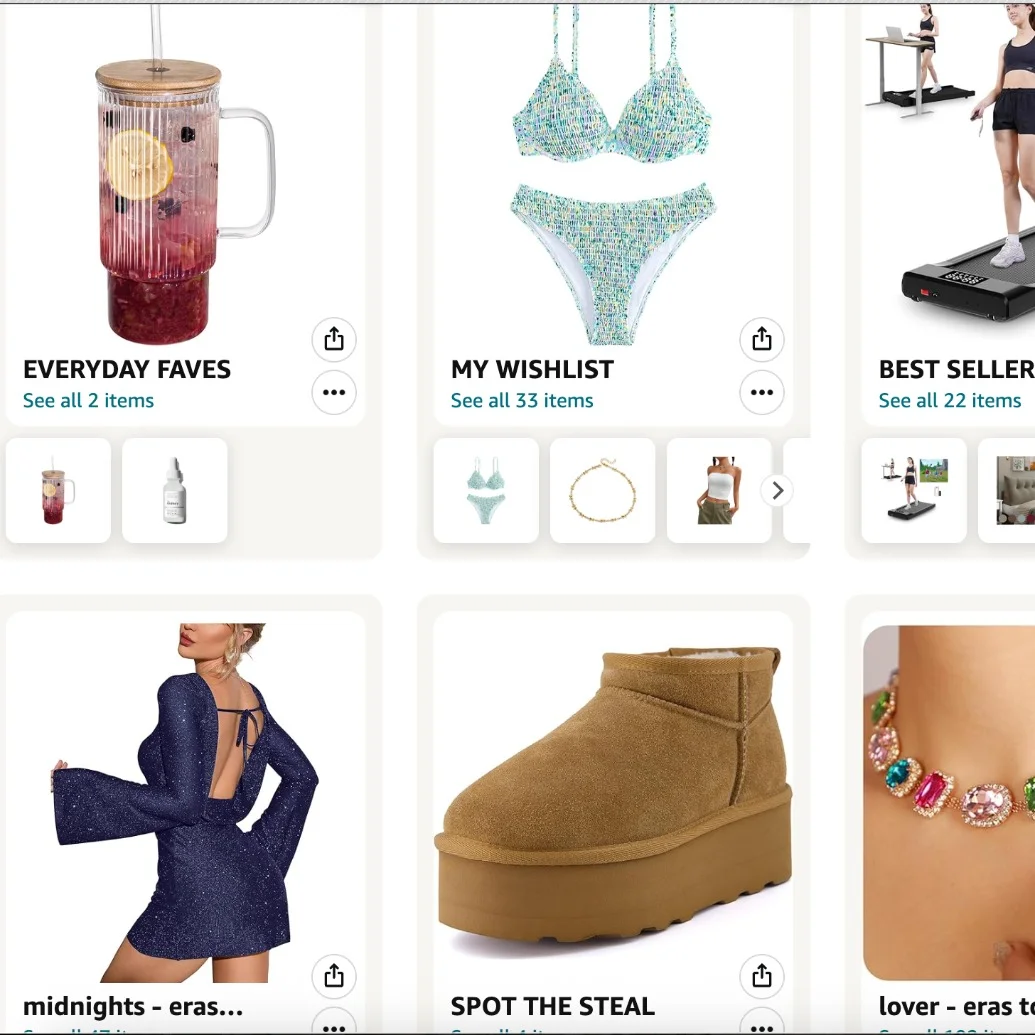The width and height of the screenshot is (1035, 1035).
Task: Select the white tube top thumbnail
Action: pyautogui.click(x=719, y=490)
